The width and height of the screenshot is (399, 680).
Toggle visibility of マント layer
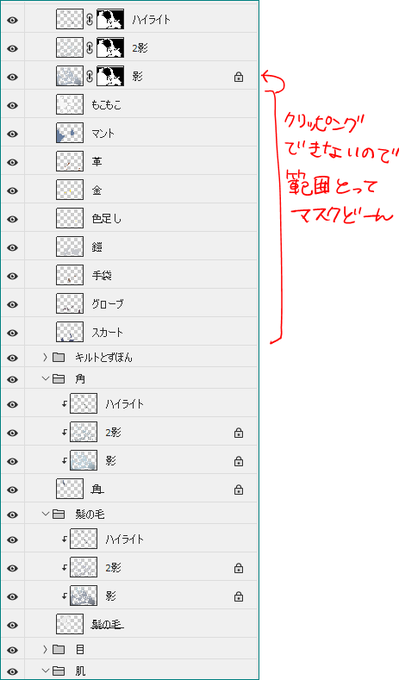click(x=13, y=134)
